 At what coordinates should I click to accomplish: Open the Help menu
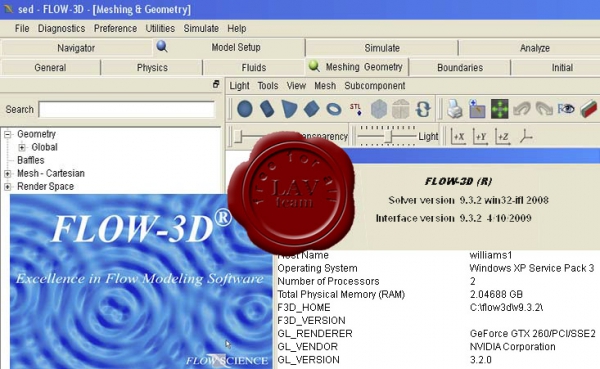(x=236, y=29)
